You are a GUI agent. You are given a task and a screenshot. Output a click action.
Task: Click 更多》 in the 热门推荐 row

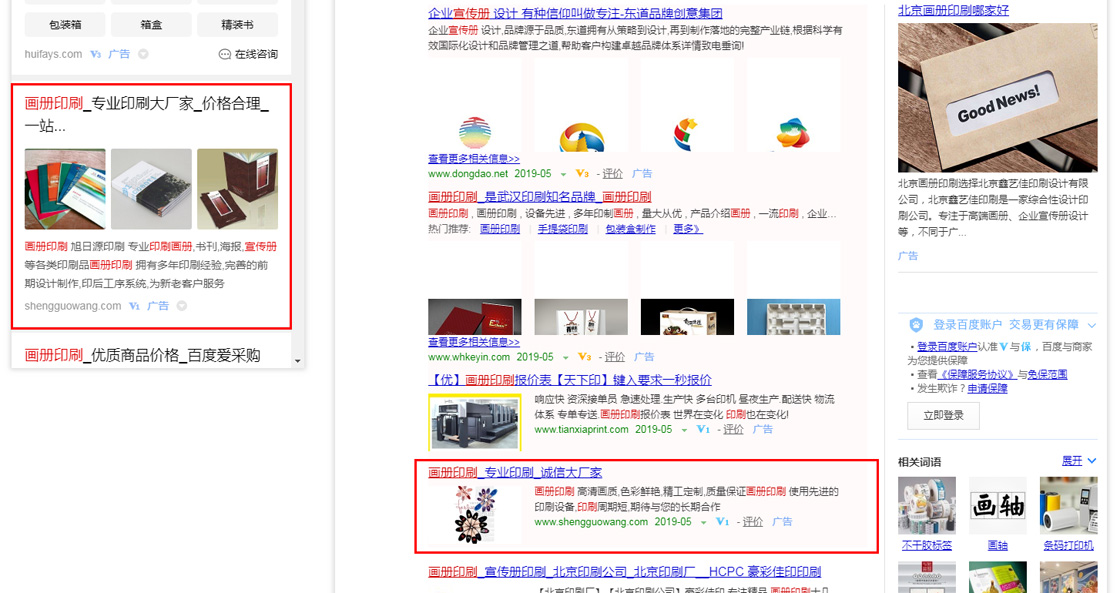pos(687,229)
